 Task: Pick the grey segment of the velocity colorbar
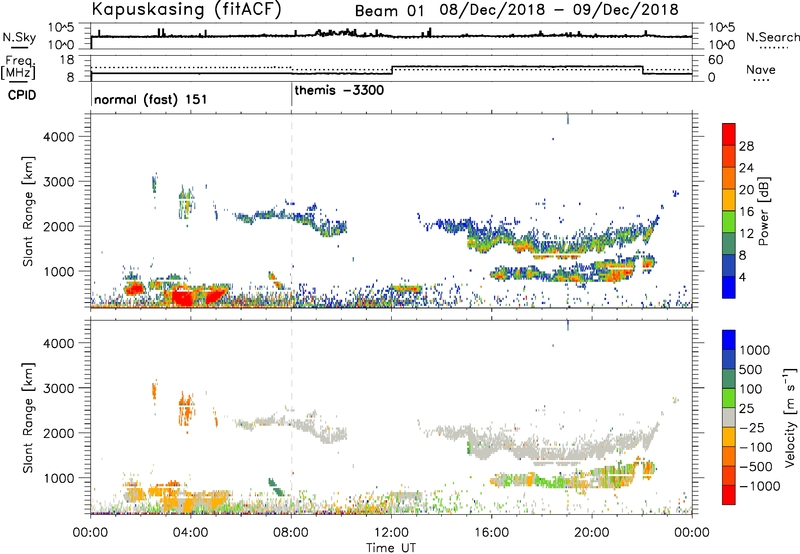click(729, 417)
